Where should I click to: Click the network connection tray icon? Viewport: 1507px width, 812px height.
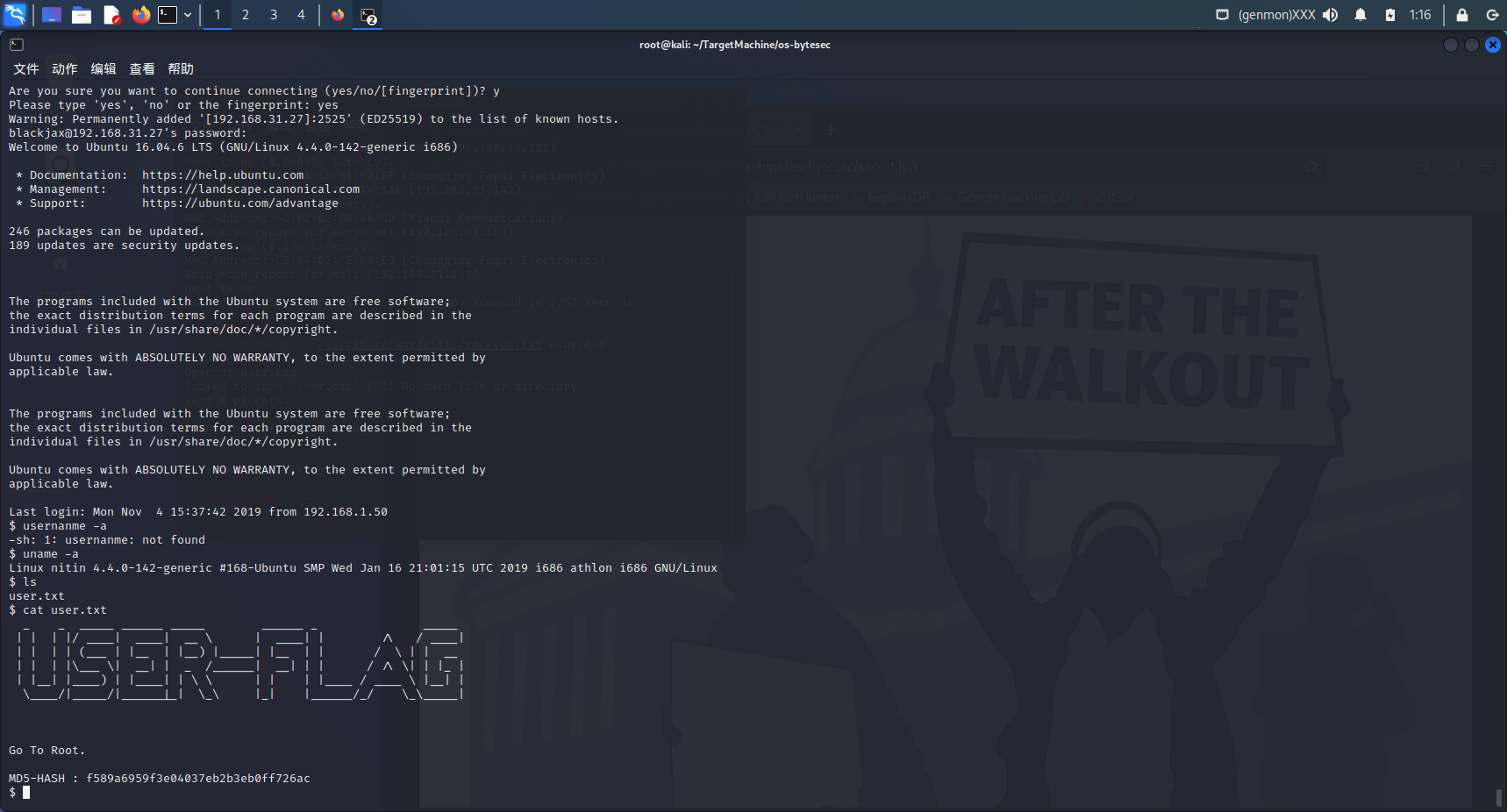1222,15
